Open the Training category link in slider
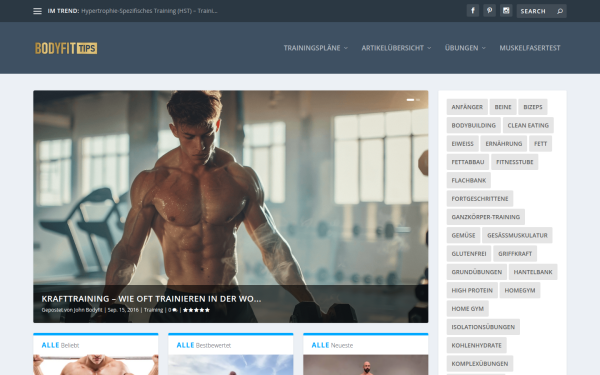600x375 pixels. 153,310
